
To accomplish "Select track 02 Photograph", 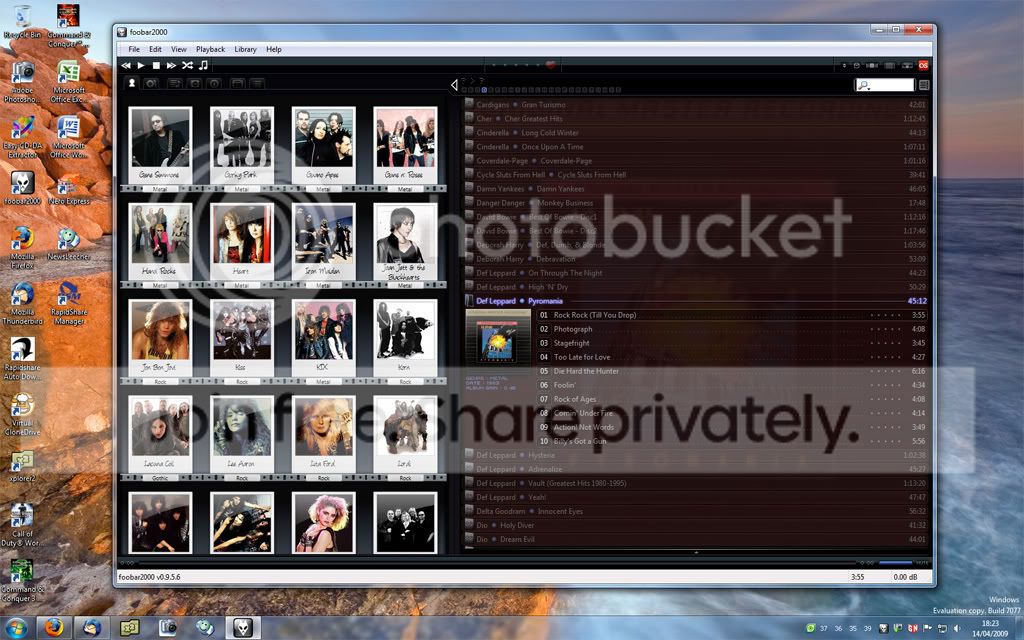I will coord(732,329).
